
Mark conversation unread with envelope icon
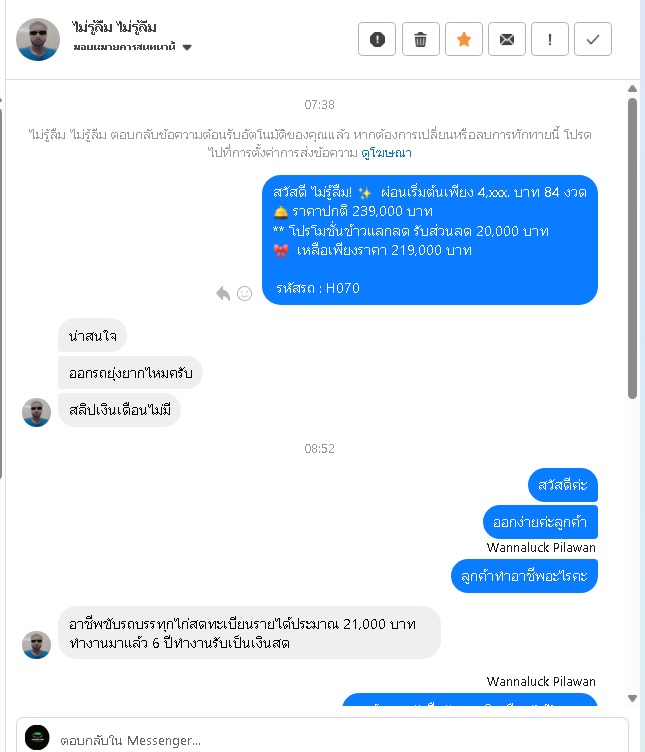click(x=507, y=39)
